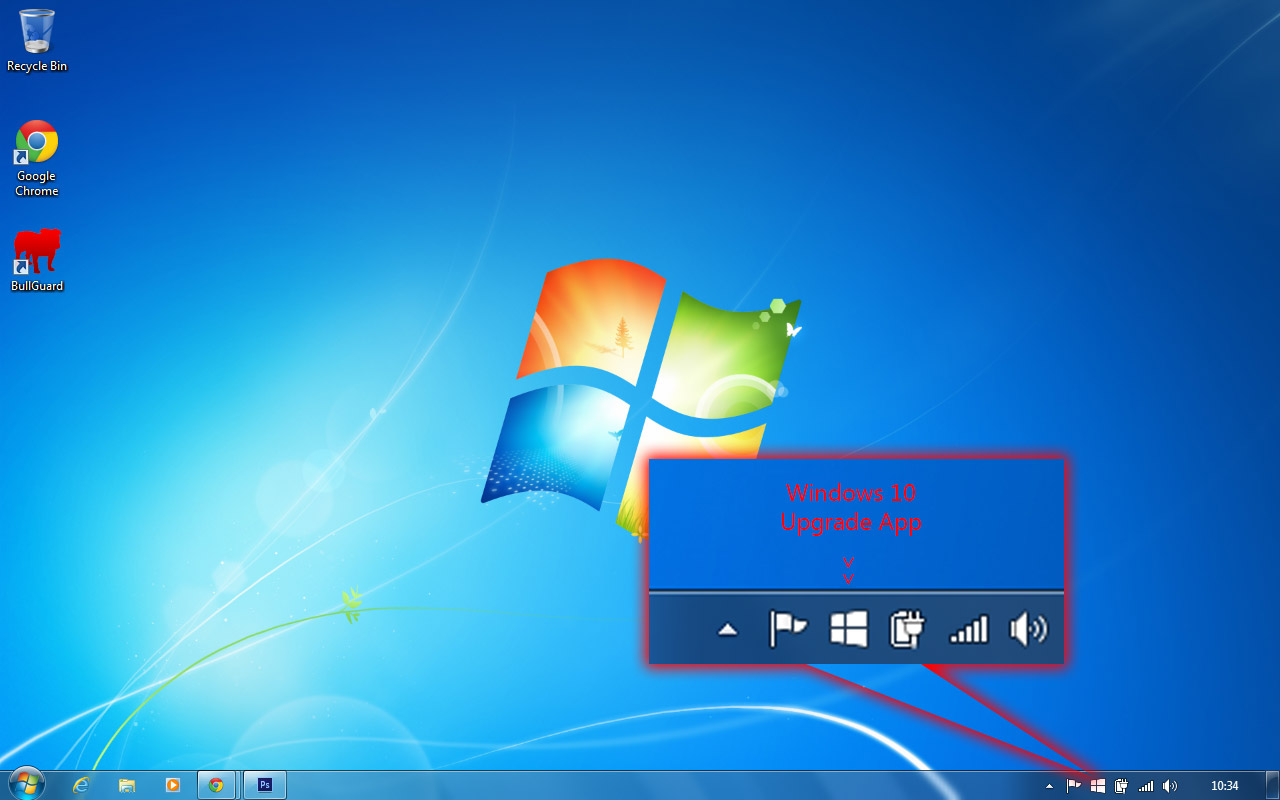Open the Windows Start button
1280x800 pixels.
point(26,784)
